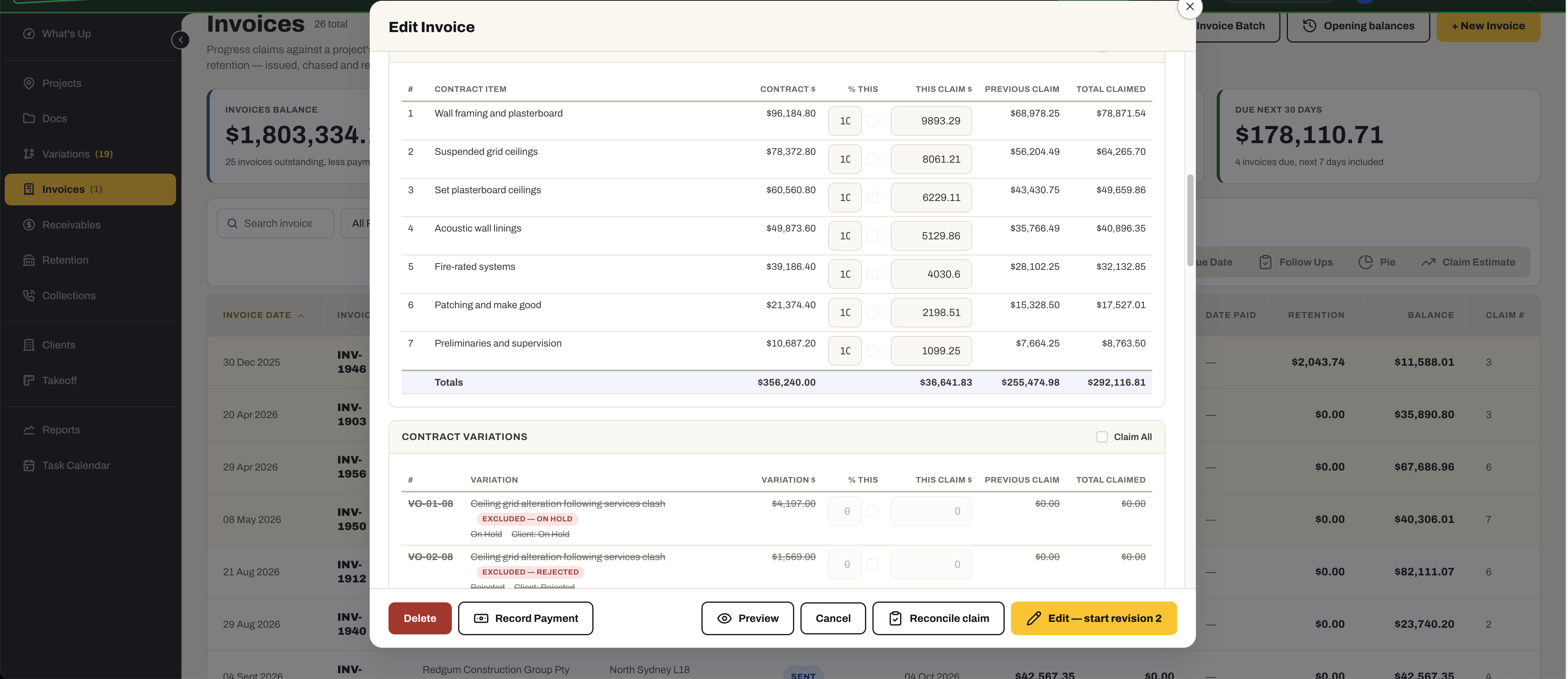Screen dimensions: 1568x679
Task: Click the percent field for Suspended grid ceilings
Action: [845, 160]
